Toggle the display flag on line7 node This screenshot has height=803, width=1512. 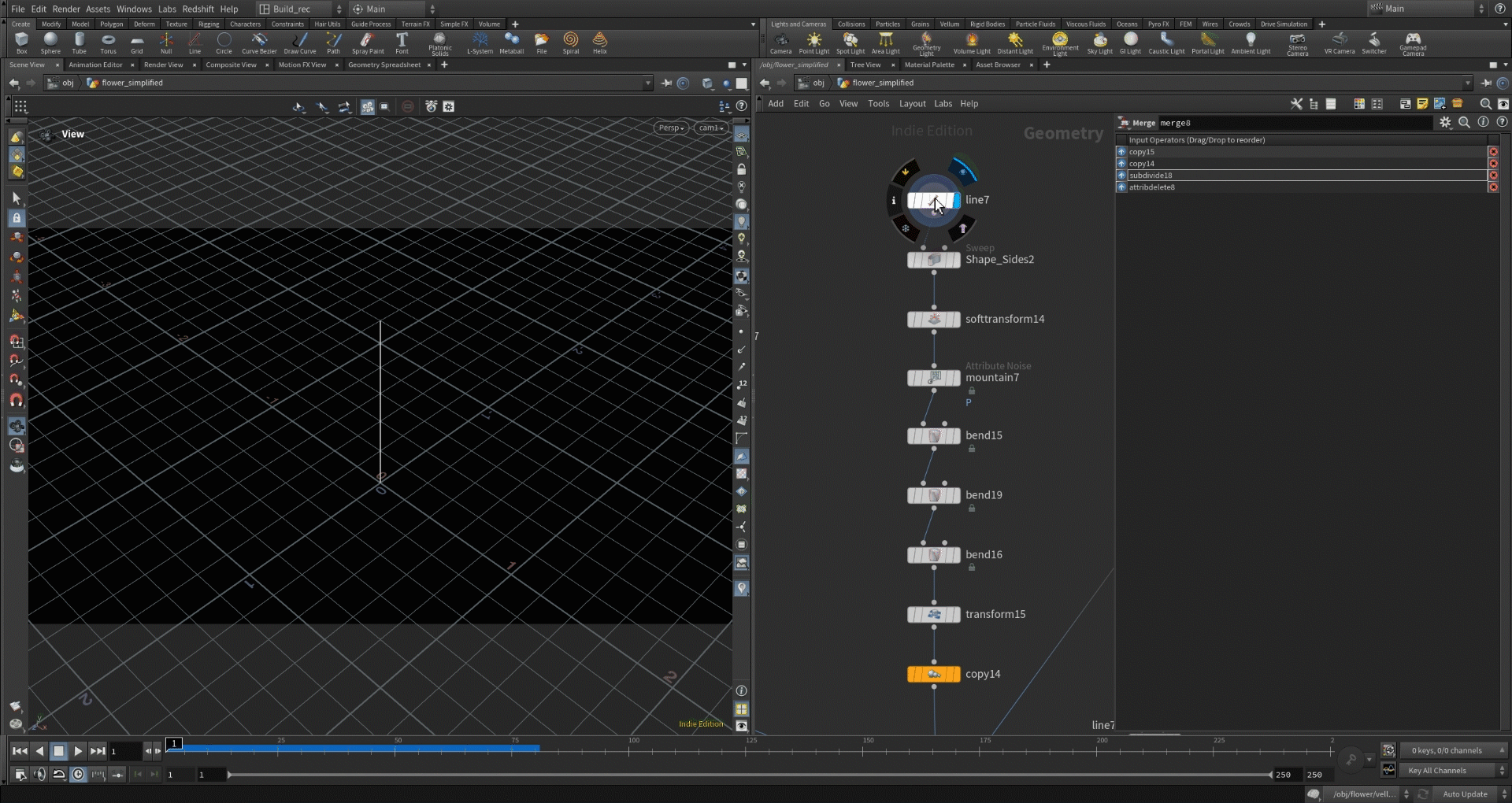coord(957,201)
